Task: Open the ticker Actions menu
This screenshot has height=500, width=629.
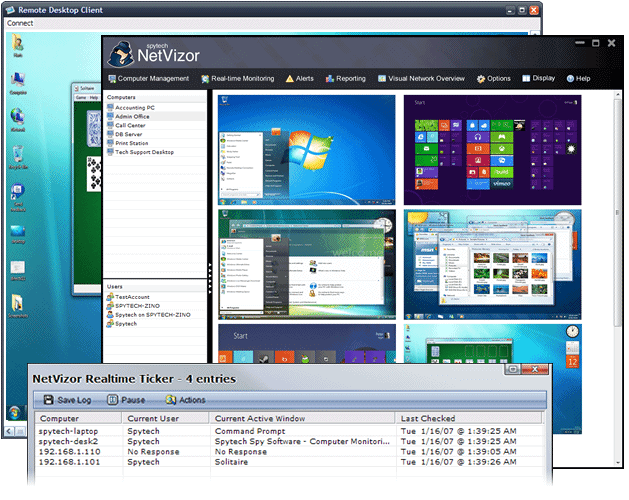Action: [x=185, y=400]
